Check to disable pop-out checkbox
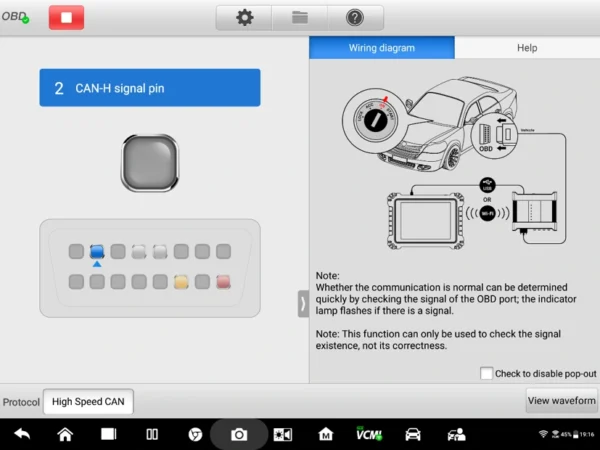The height and width of the screenshot is (450, 600). click(x=486, y=373)
